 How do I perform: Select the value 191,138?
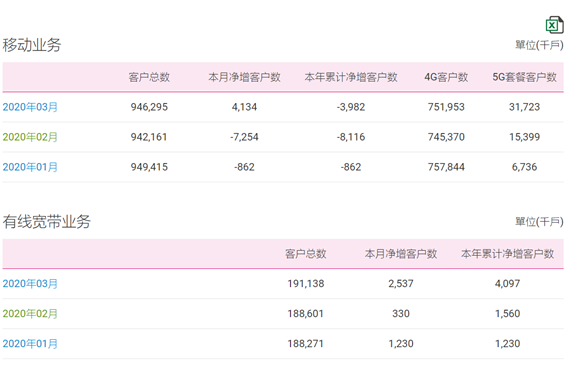coord(306,284)
